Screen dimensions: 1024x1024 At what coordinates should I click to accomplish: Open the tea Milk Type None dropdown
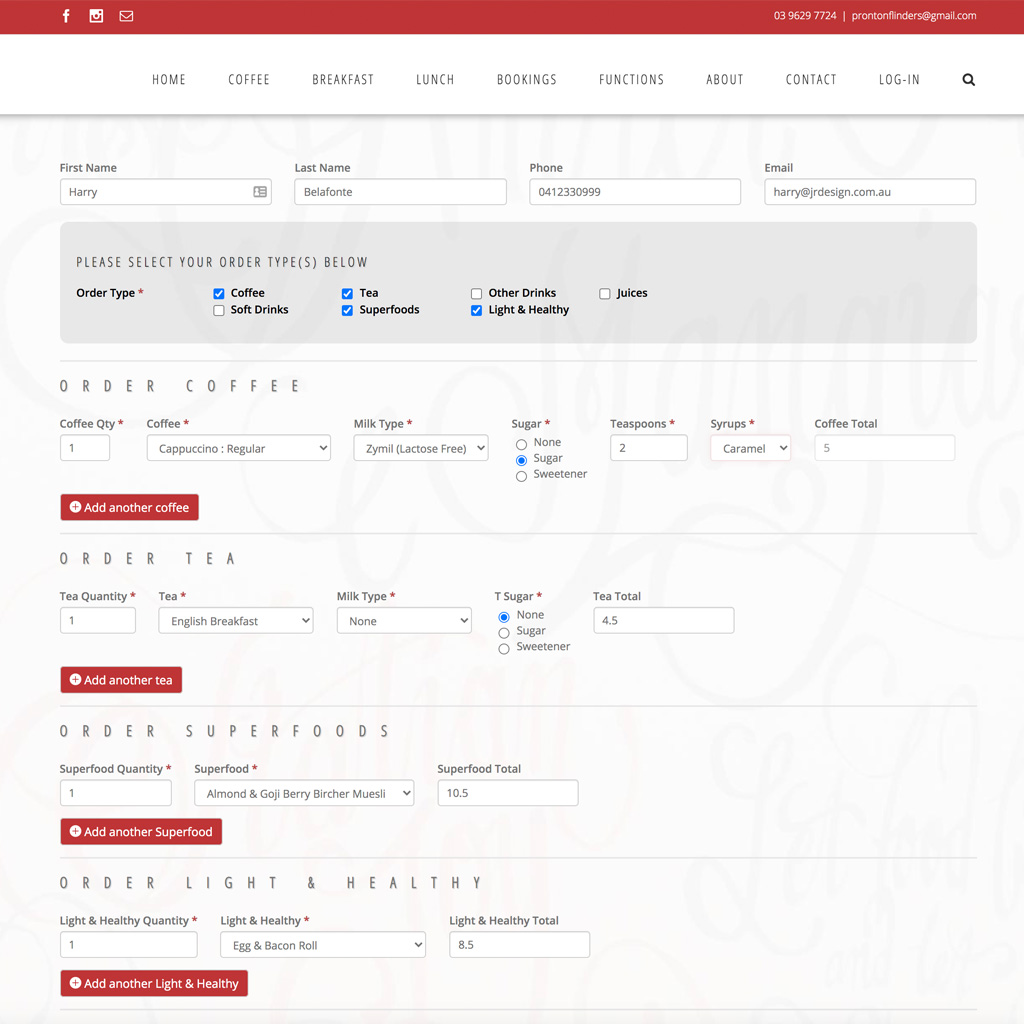(404, 620)
